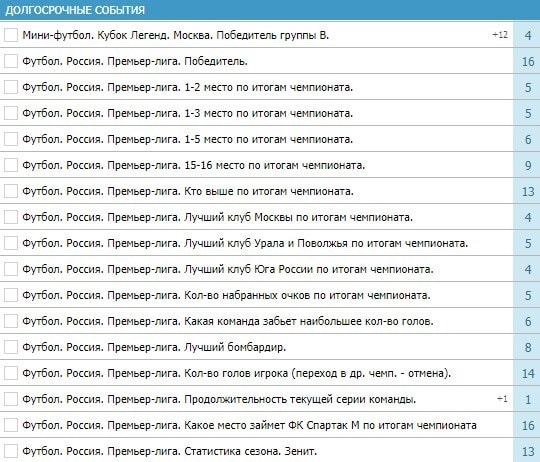
Task: Expand outcomes count 9 for 15-16 место
Action: 528,166
